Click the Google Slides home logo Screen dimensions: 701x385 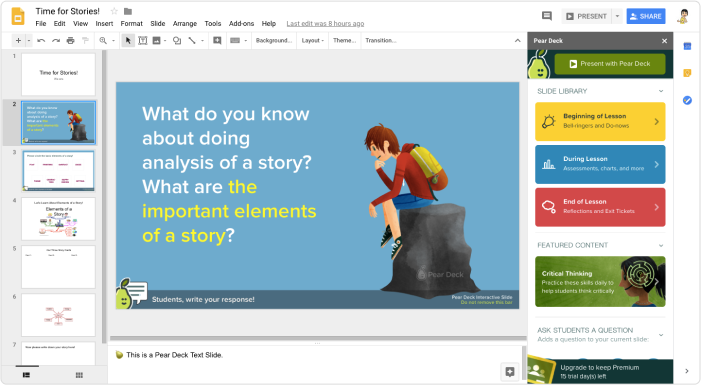[x=18, y=17]
